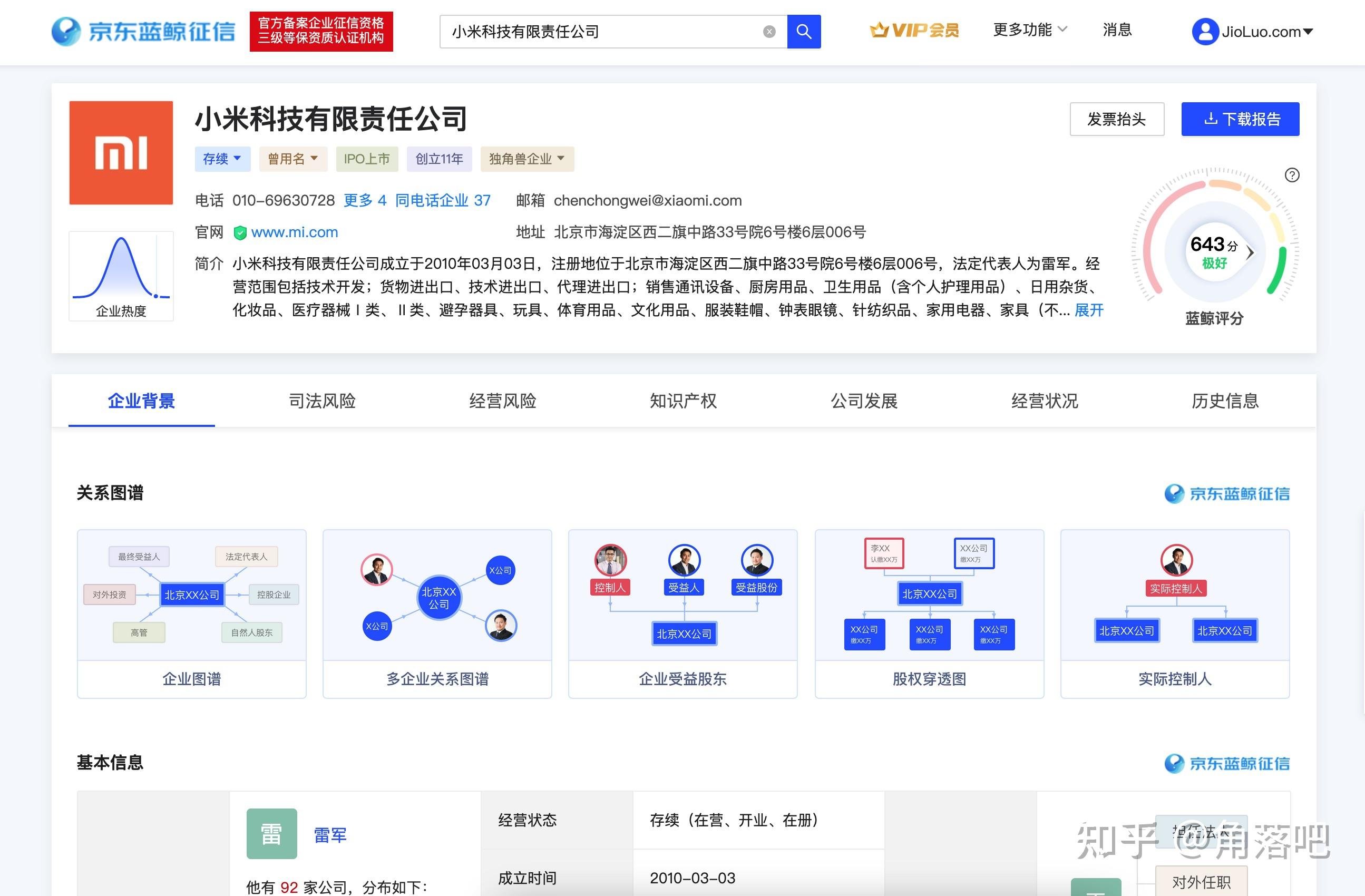Image resolution: width=1365 pixels, height=896 pixels.
Task: Clear the search box with the x icon
Action: coord(769,32)
